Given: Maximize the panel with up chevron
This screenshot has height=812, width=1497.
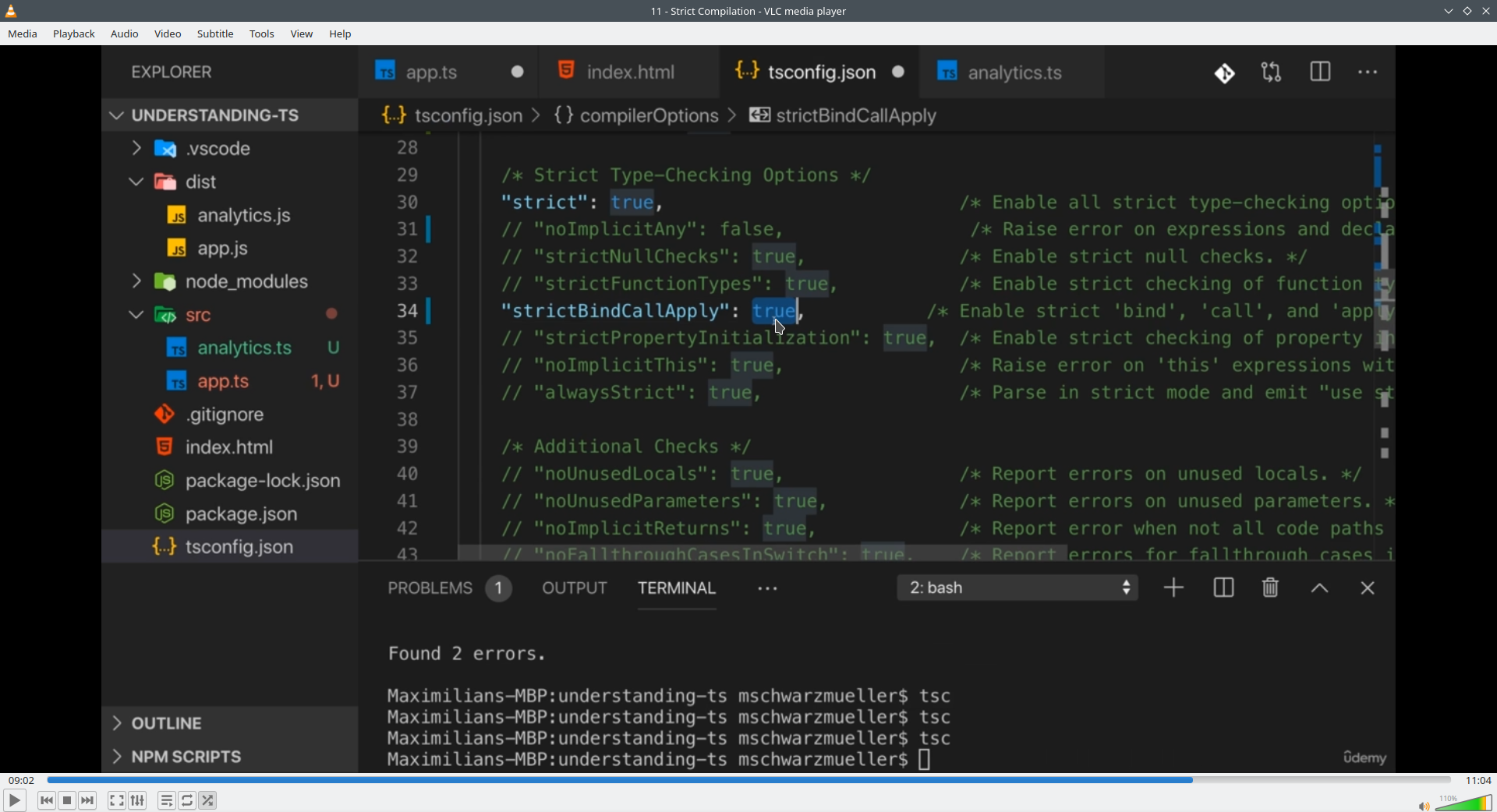Looking at the screenshot, I should coord(1319,589).
